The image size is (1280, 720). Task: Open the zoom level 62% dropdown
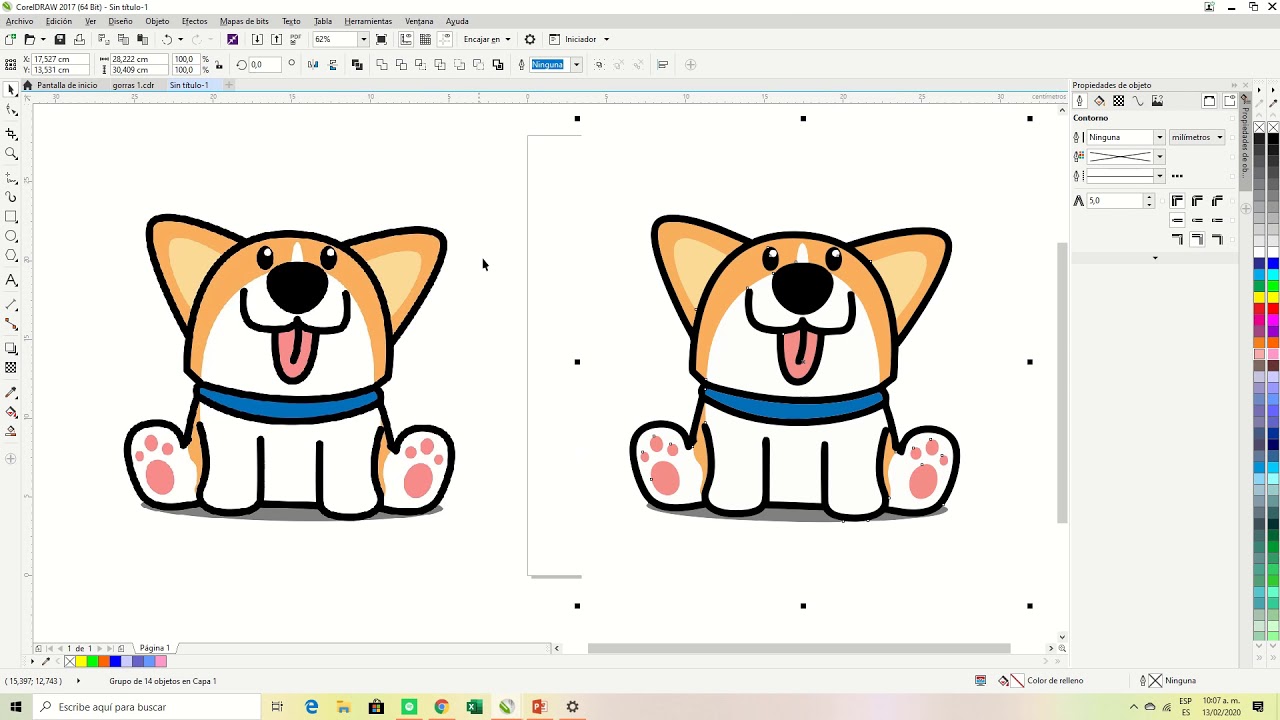pyautogui.click(x=363, y=39)
